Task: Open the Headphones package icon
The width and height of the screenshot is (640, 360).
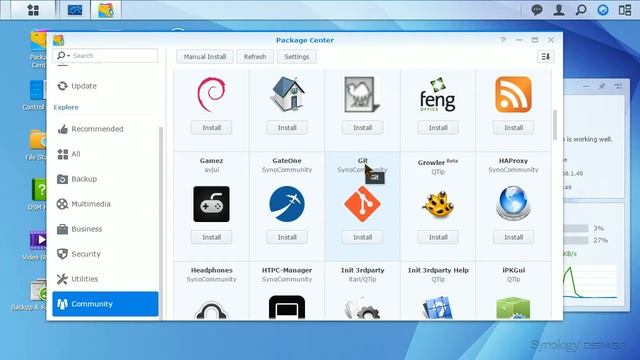Action: 211,309
